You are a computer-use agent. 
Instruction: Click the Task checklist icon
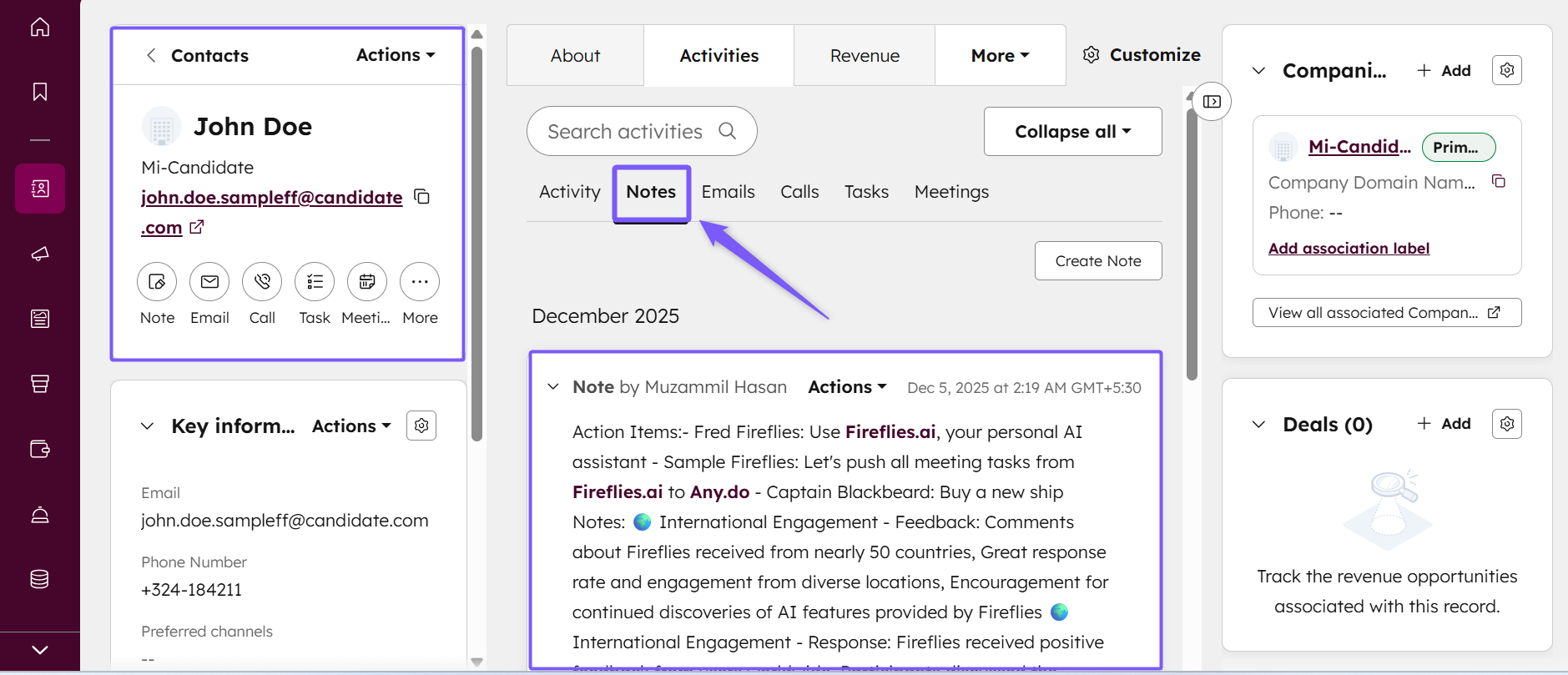(x=315, y=282)
